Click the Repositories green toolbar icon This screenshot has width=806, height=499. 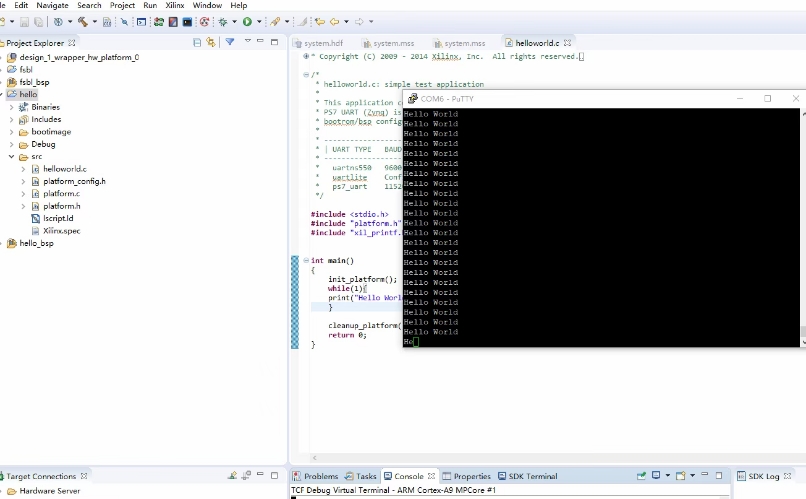(x=158, y=22)
